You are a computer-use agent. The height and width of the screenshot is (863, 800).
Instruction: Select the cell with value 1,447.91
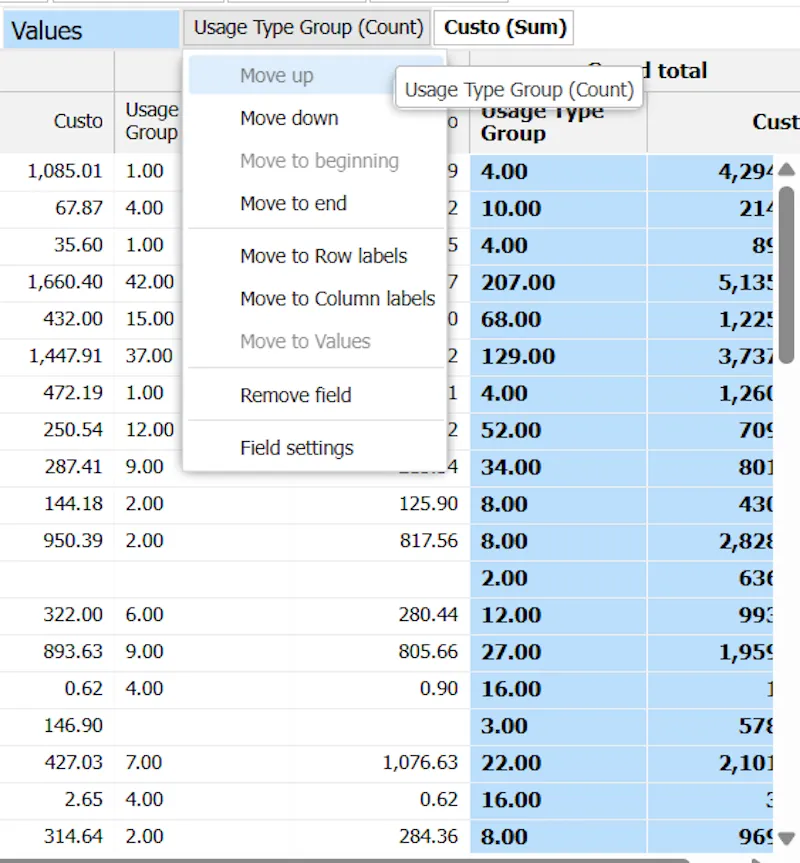coord(57,356)
